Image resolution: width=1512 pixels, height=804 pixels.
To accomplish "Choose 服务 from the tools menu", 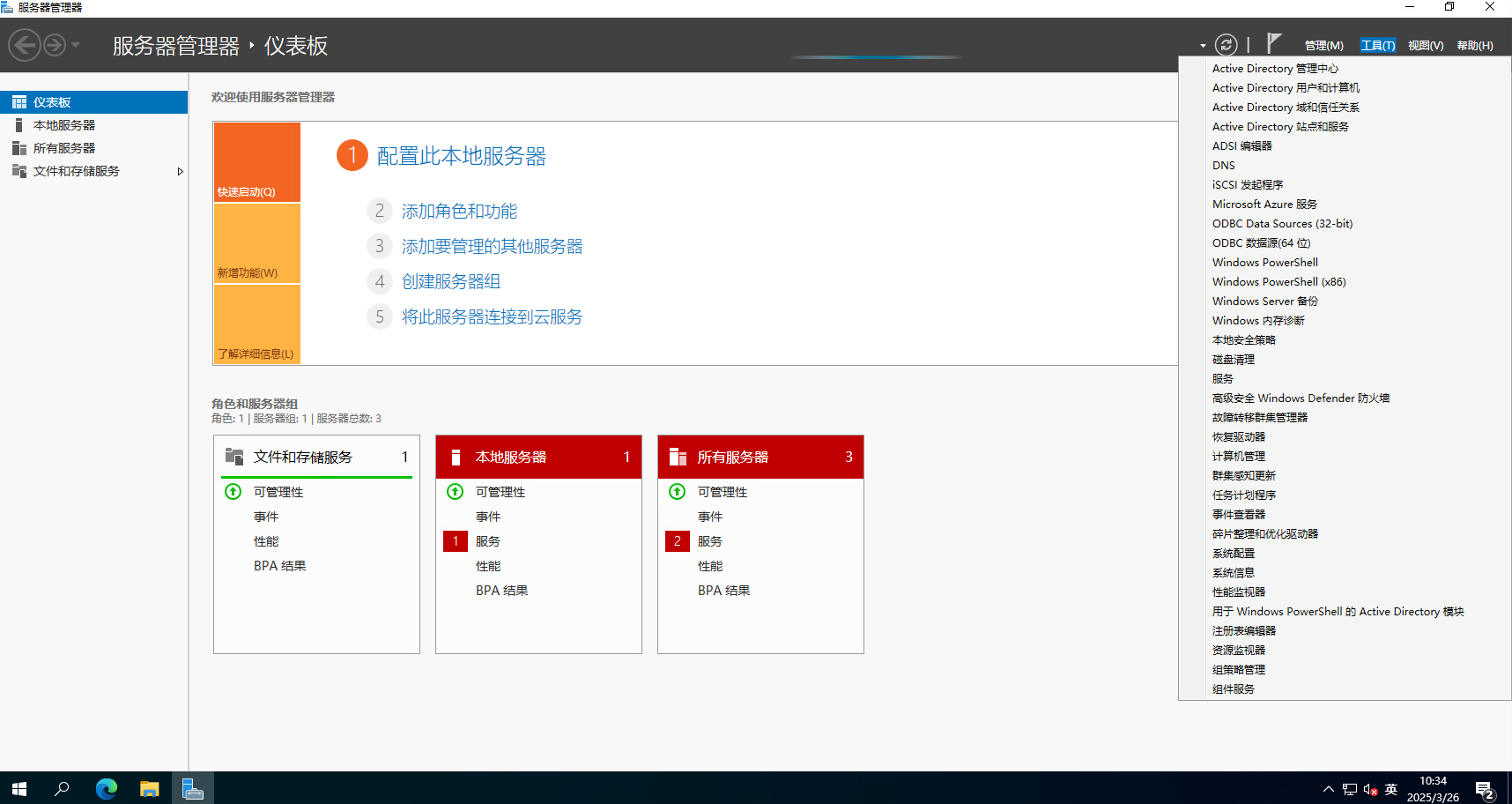I will pos(1222,379).
